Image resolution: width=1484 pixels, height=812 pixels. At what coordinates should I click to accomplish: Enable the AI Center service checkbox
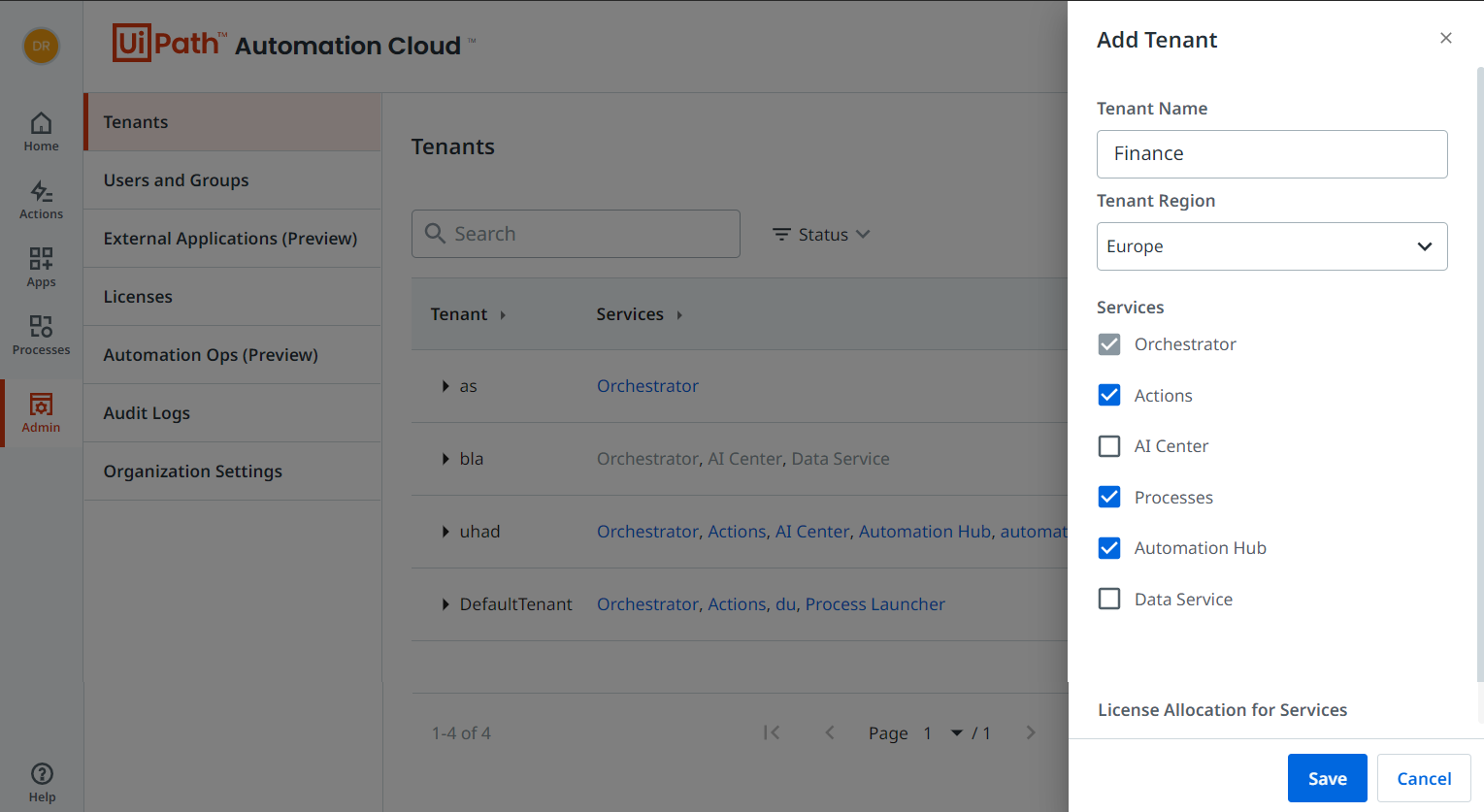1109,446
